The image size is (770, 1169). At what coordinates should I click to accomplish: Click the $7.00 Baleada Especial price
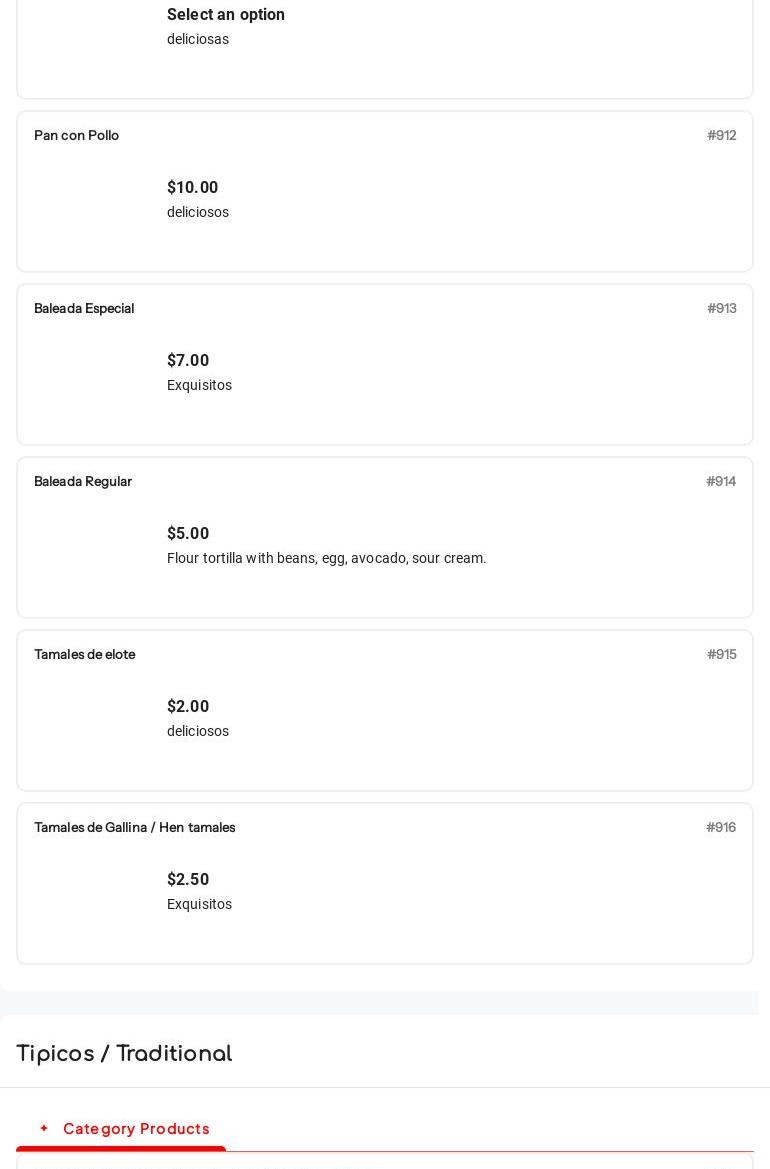point(188,361)
